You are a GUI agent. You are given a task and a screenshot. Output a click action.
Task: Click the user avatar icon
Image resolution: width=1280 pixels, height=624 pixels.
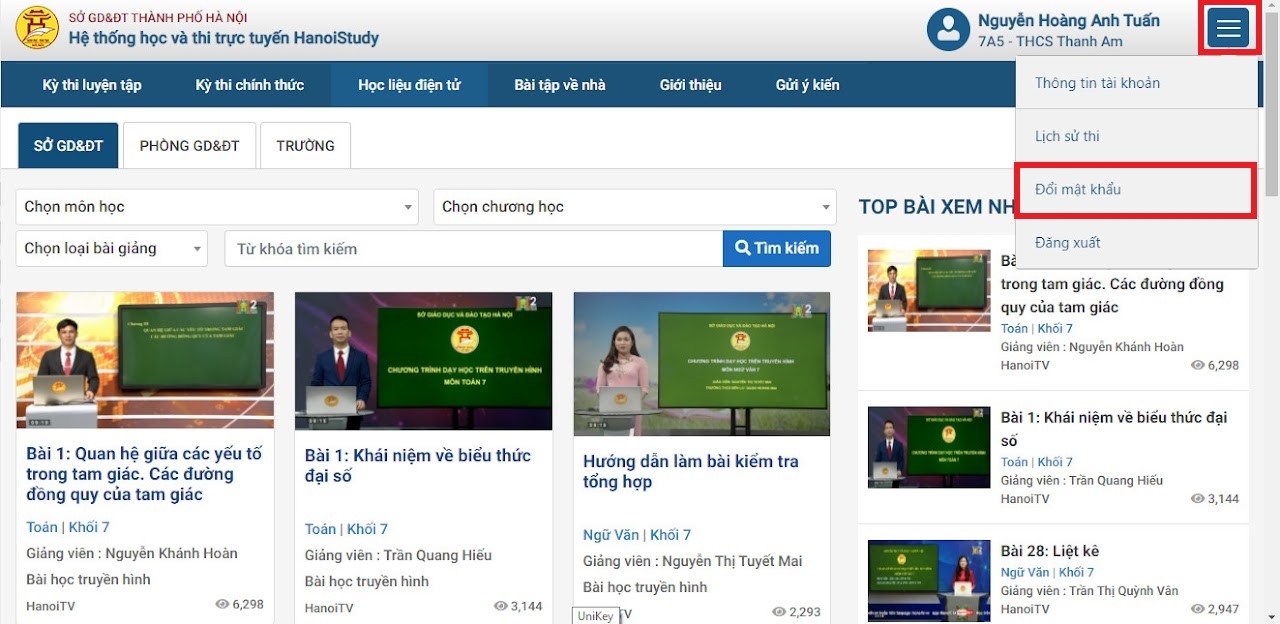click(948, 29)
